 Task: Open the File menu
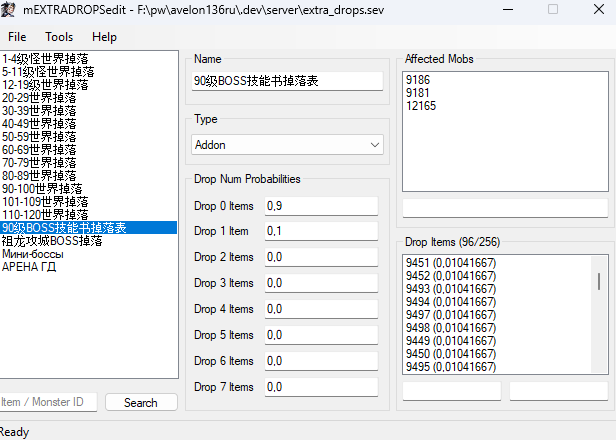[x=17, y=37]
